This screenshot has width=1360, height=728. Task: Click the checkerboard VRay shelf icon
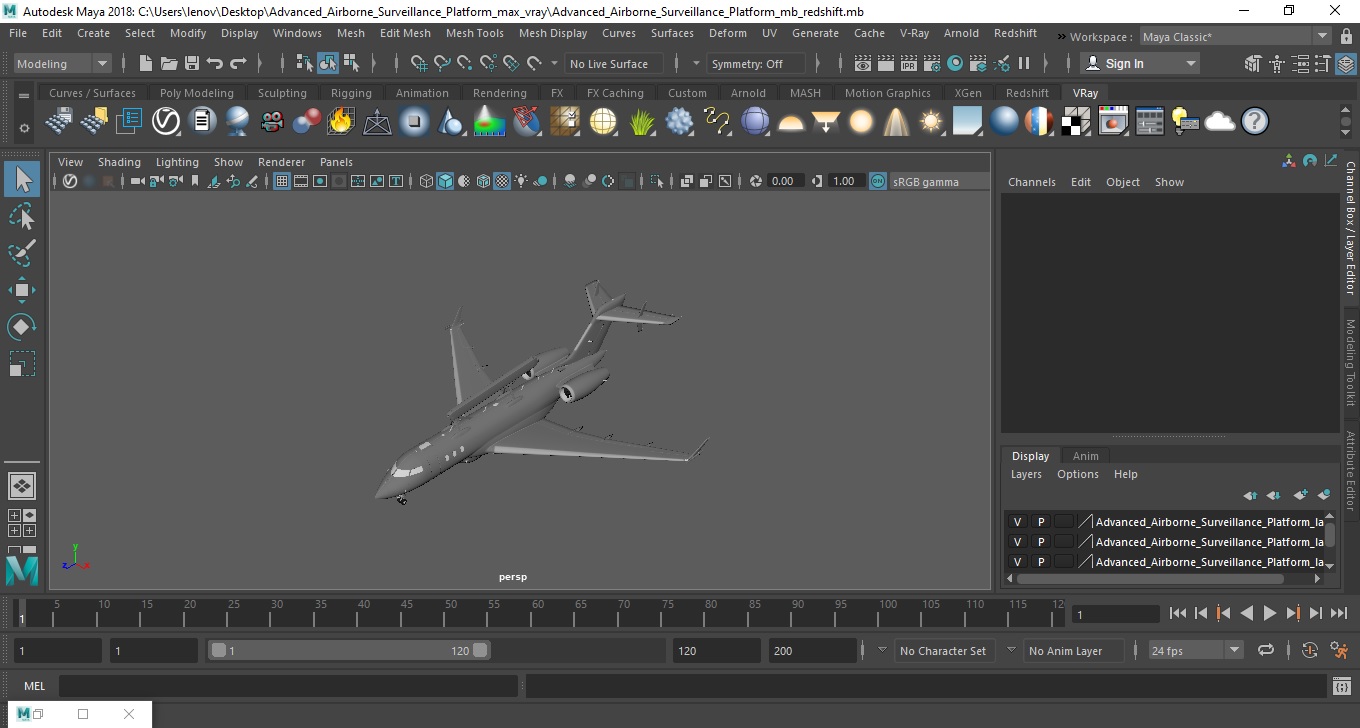tap(1076, 122)
